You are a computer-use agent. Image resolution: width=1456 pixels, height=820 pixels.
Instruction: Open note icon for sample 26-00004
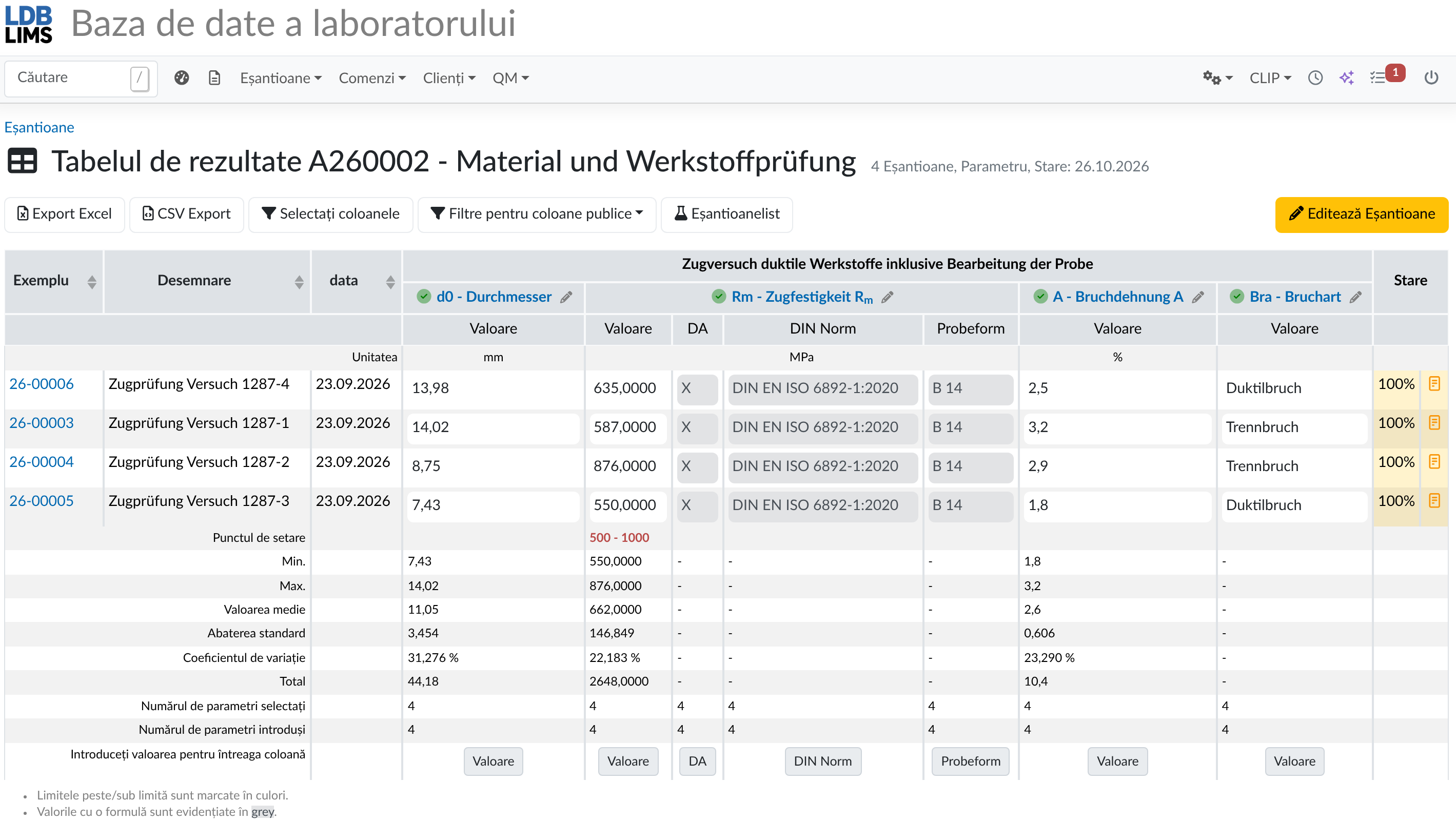pyautogui.click(x=1434, y=462)
